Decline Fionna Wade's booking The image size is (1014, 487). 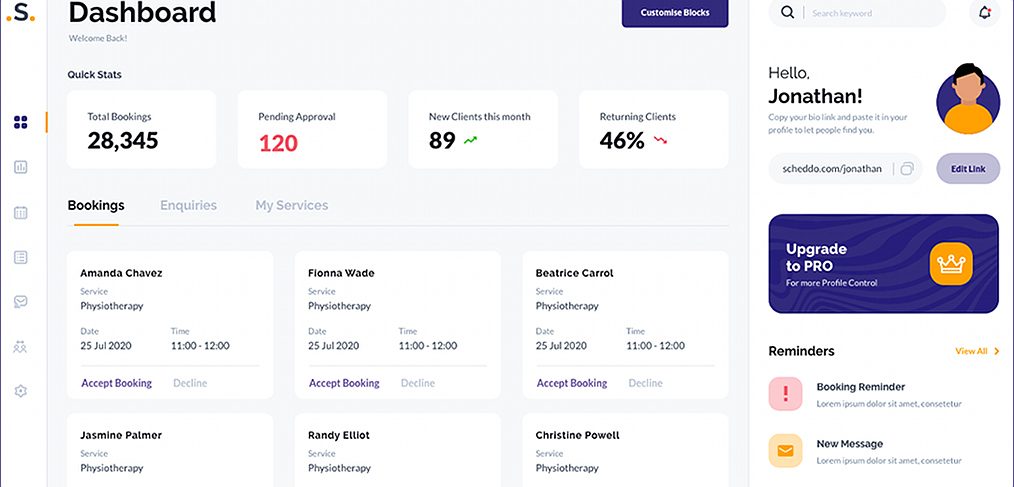click(x=418, y=383)
